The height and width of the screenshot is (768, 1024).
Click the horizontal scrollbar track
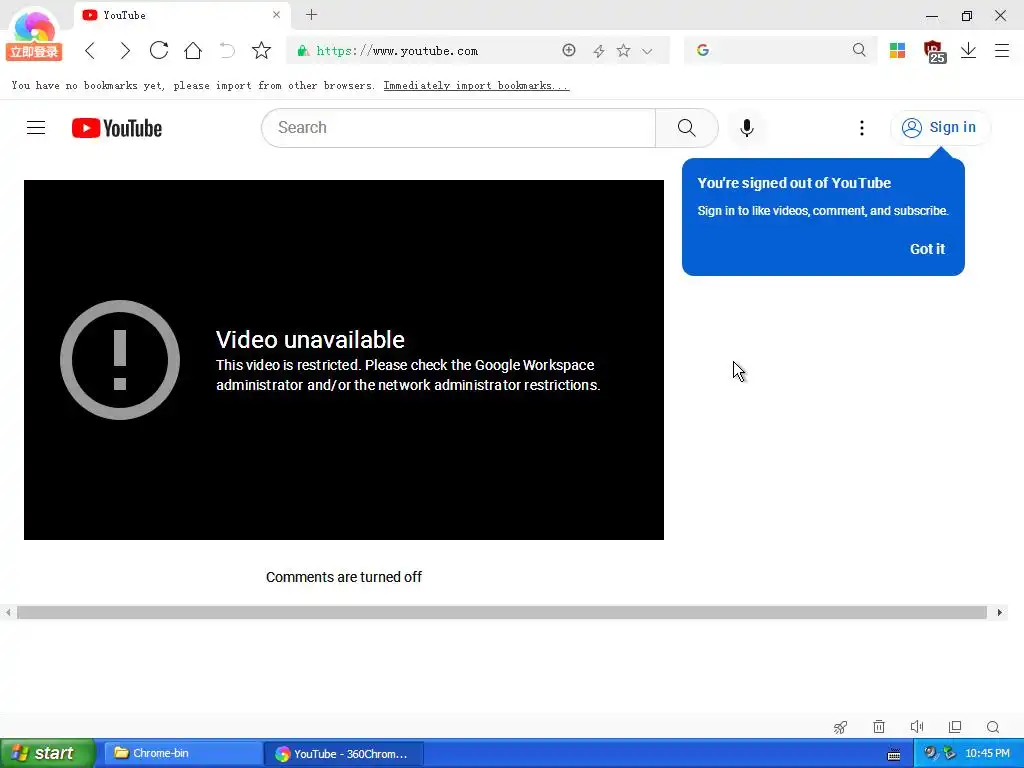coord(502,613)
